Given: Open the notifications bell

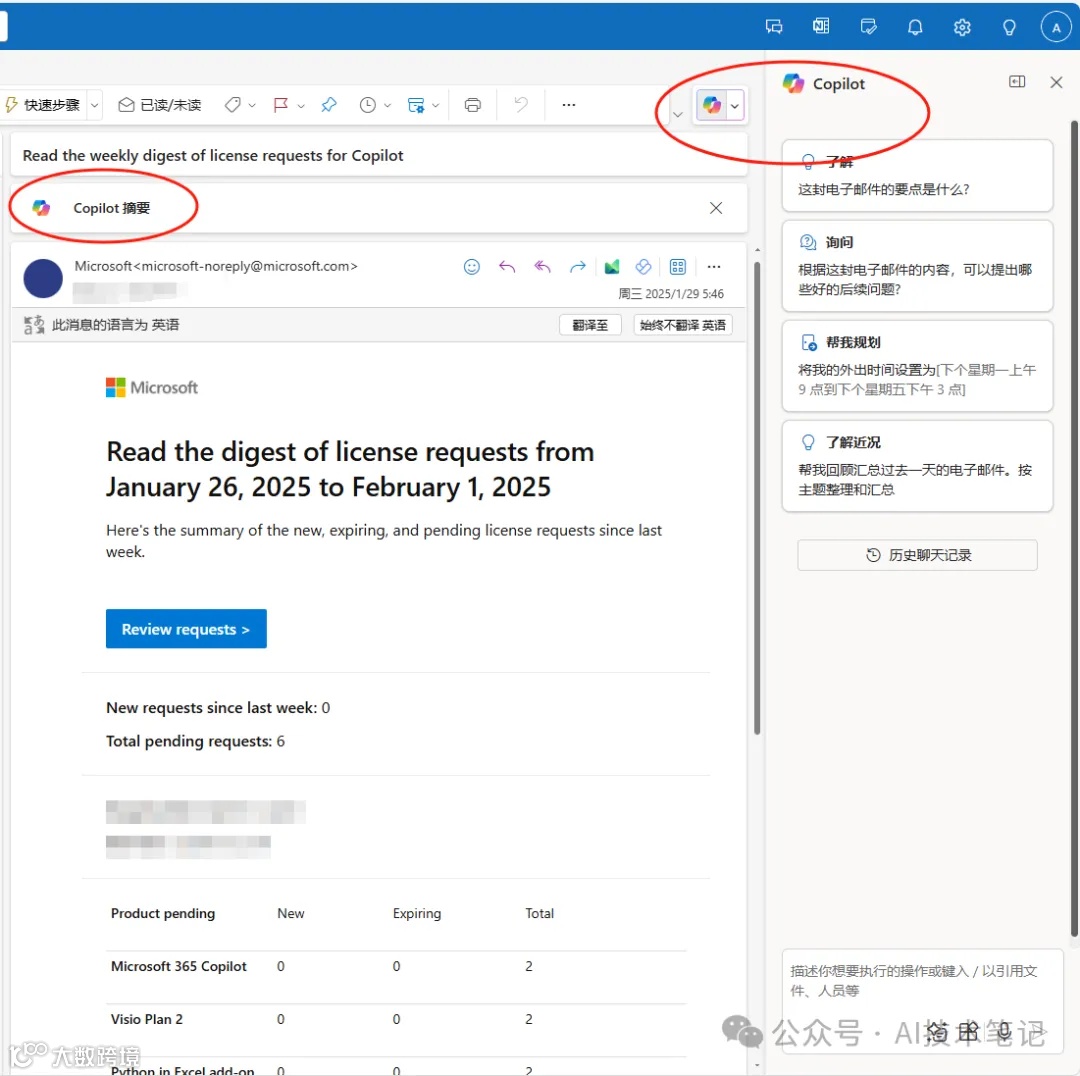Looking at the screenshot, I should coord(915,27).
